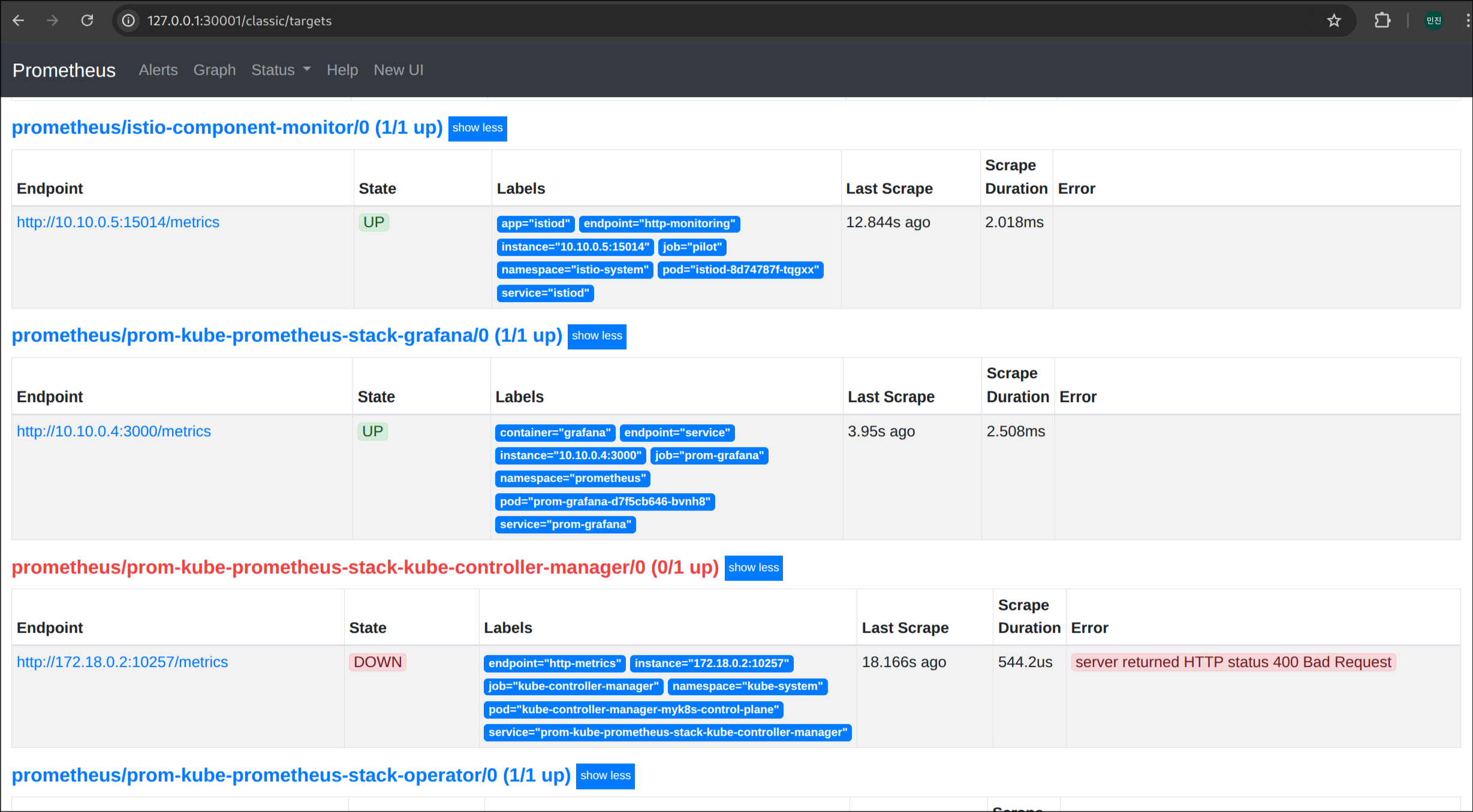Click the DOWN state badge
Image resolution: width=1473 pixels, height=812 pixels.
pyautogui.click(x=378, y=662)
